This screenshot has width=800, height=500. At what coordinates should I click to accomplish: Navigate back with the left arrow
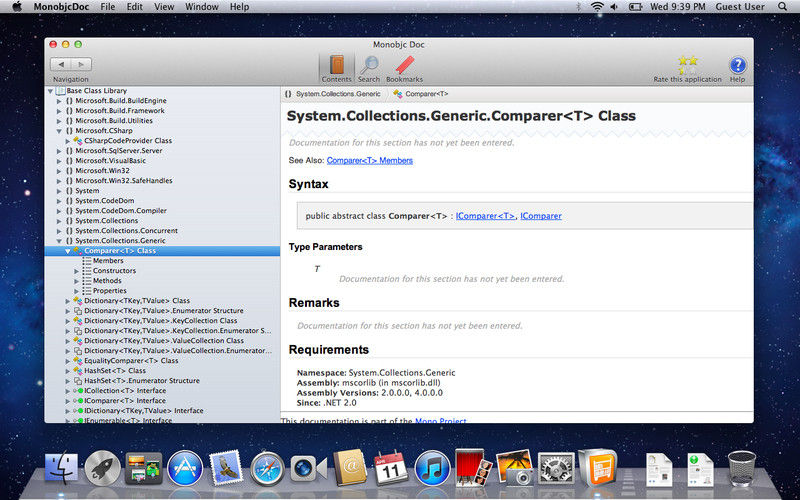tap(61, 64)
